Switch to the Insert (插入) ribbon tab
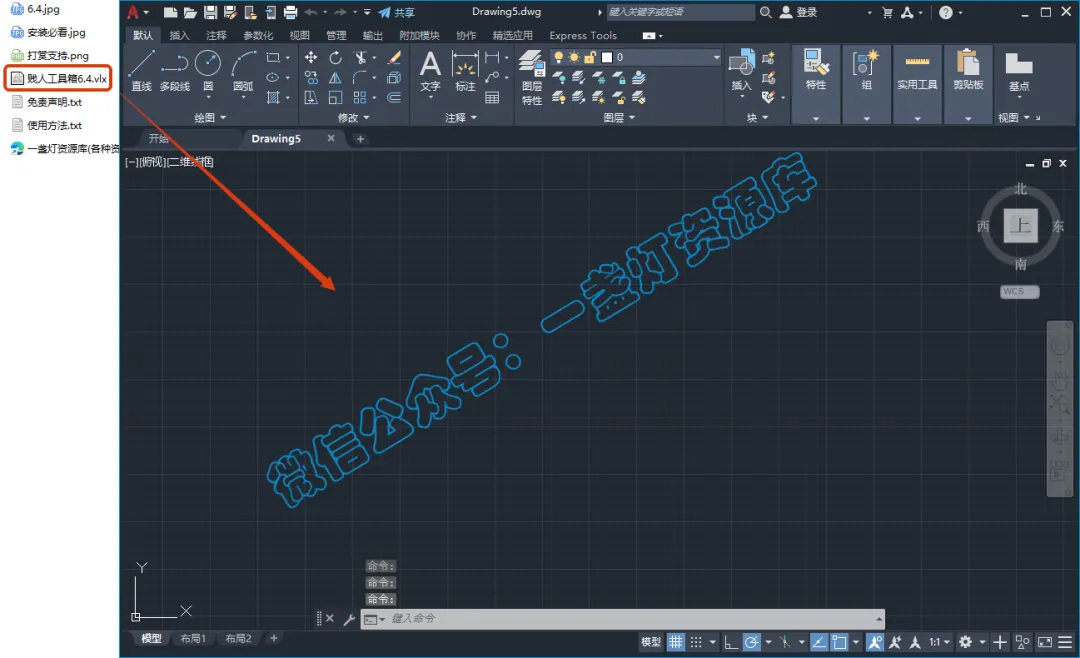 click(179, 35)
